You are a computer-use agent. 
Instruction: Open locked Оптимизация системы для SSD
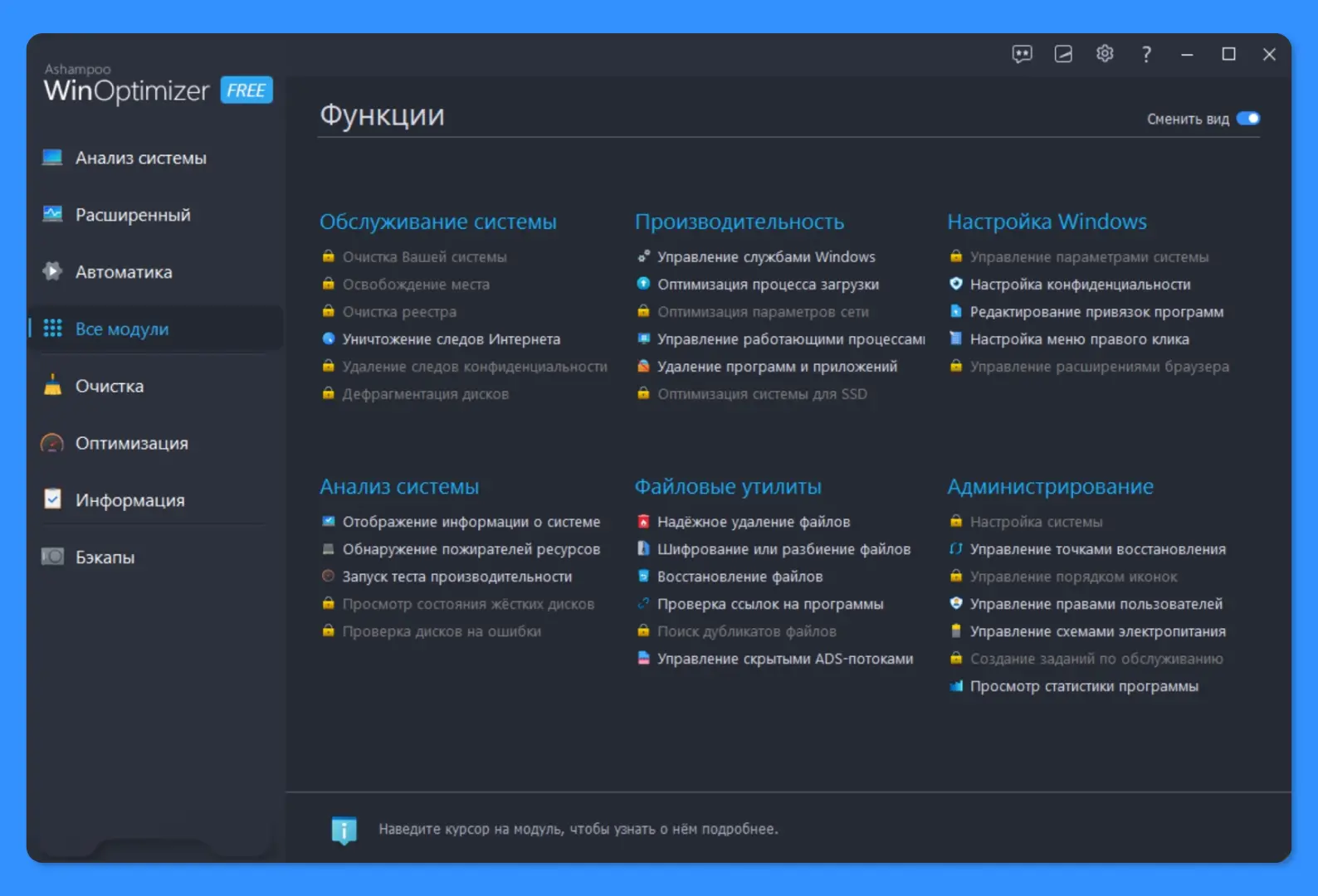tap(762, 393)
